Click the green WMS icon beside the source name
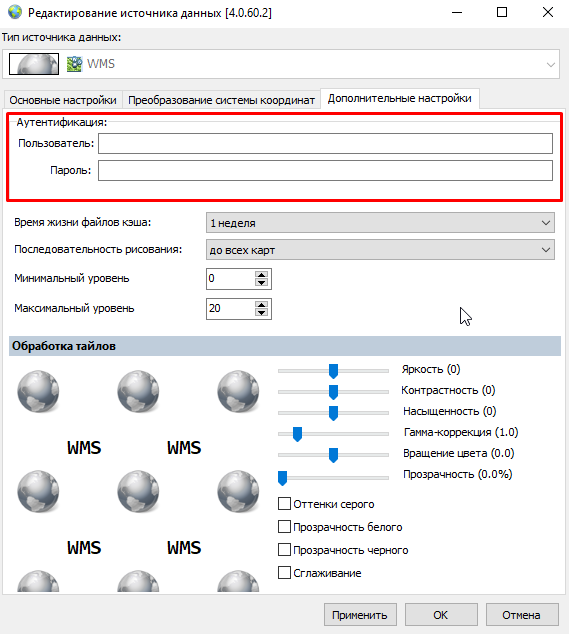 click(74, 64)
